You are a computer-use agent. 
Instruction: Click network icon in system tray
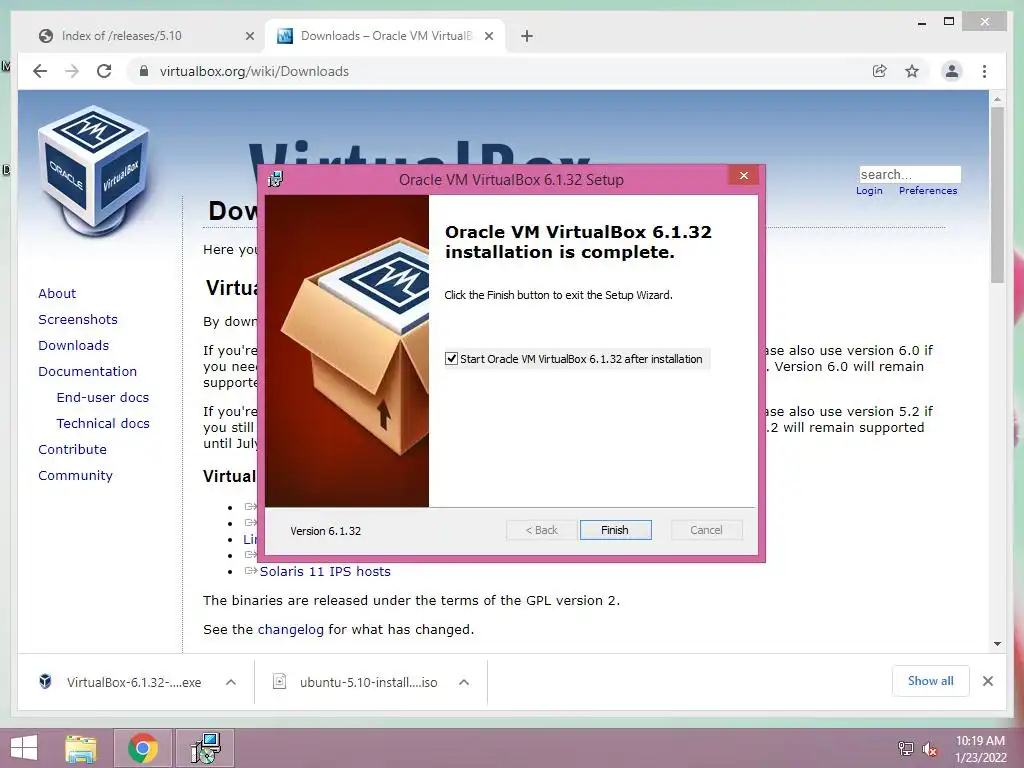[906, 748]
